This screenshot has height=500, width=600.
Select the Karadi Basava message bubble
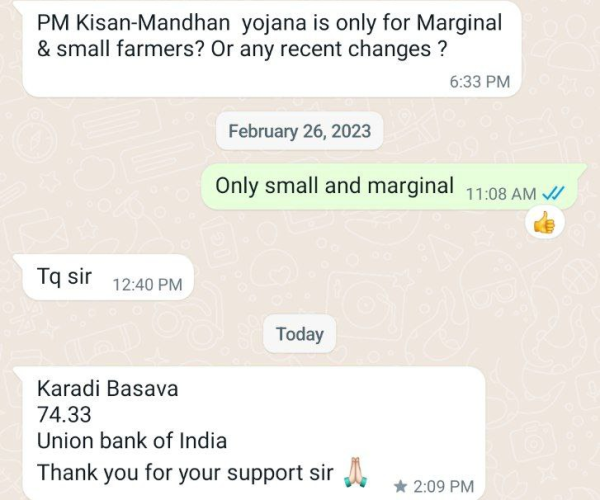(x=251, y=433)
